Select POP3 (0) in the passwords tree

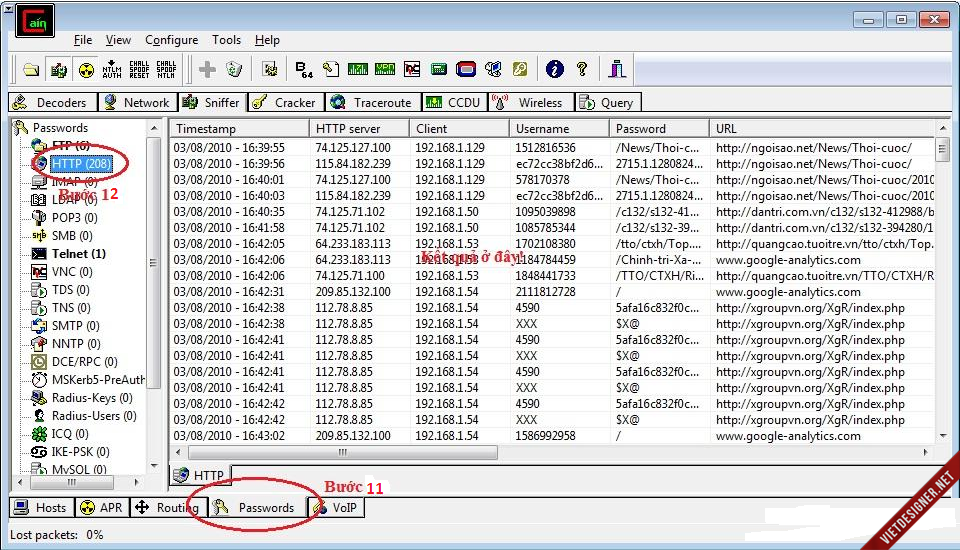(x=75, y=217)
